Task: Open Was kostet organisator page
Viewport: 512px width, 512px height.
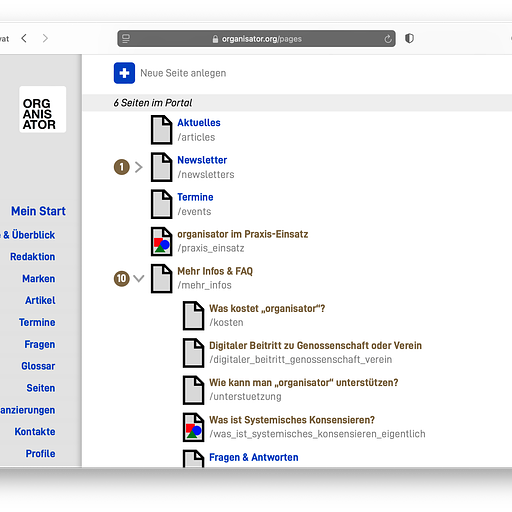Action: tap(267, 308)
